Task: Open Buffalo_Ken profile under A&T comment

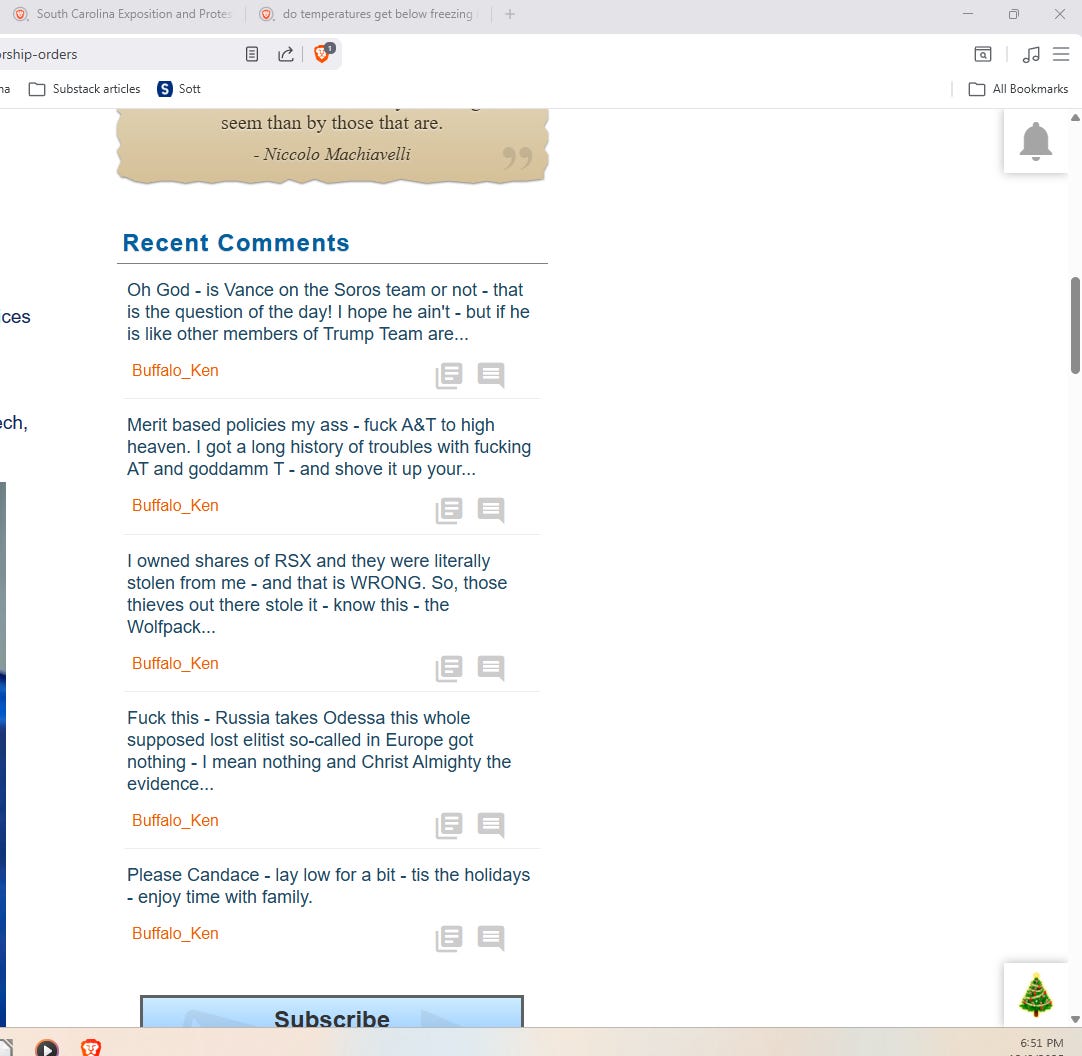Action: click(x=175, y=506)
